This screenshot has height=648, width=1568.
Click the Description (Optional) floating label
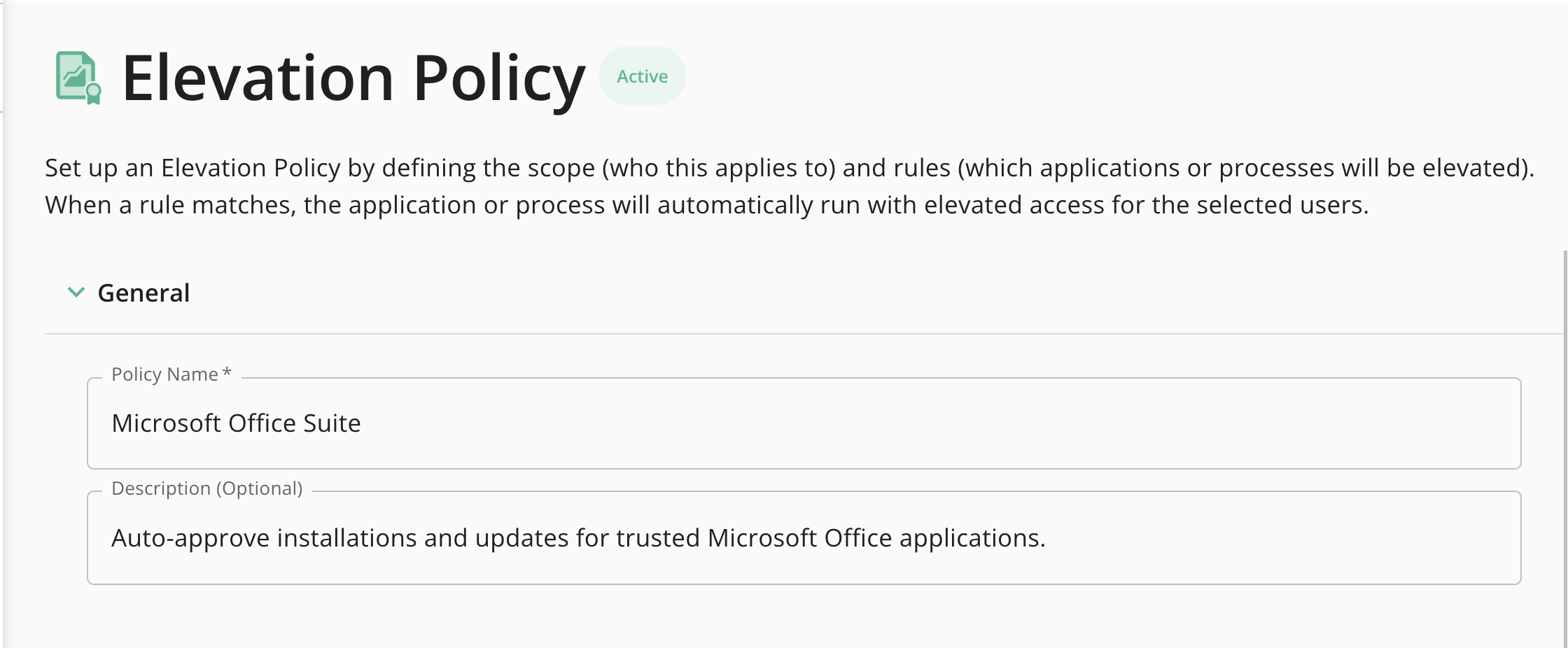pos(207,488)
